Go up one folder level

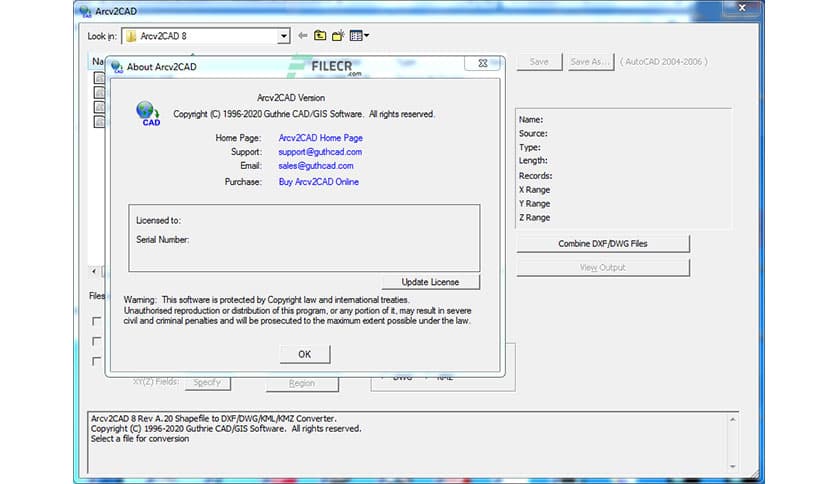[x=320, y=36]
